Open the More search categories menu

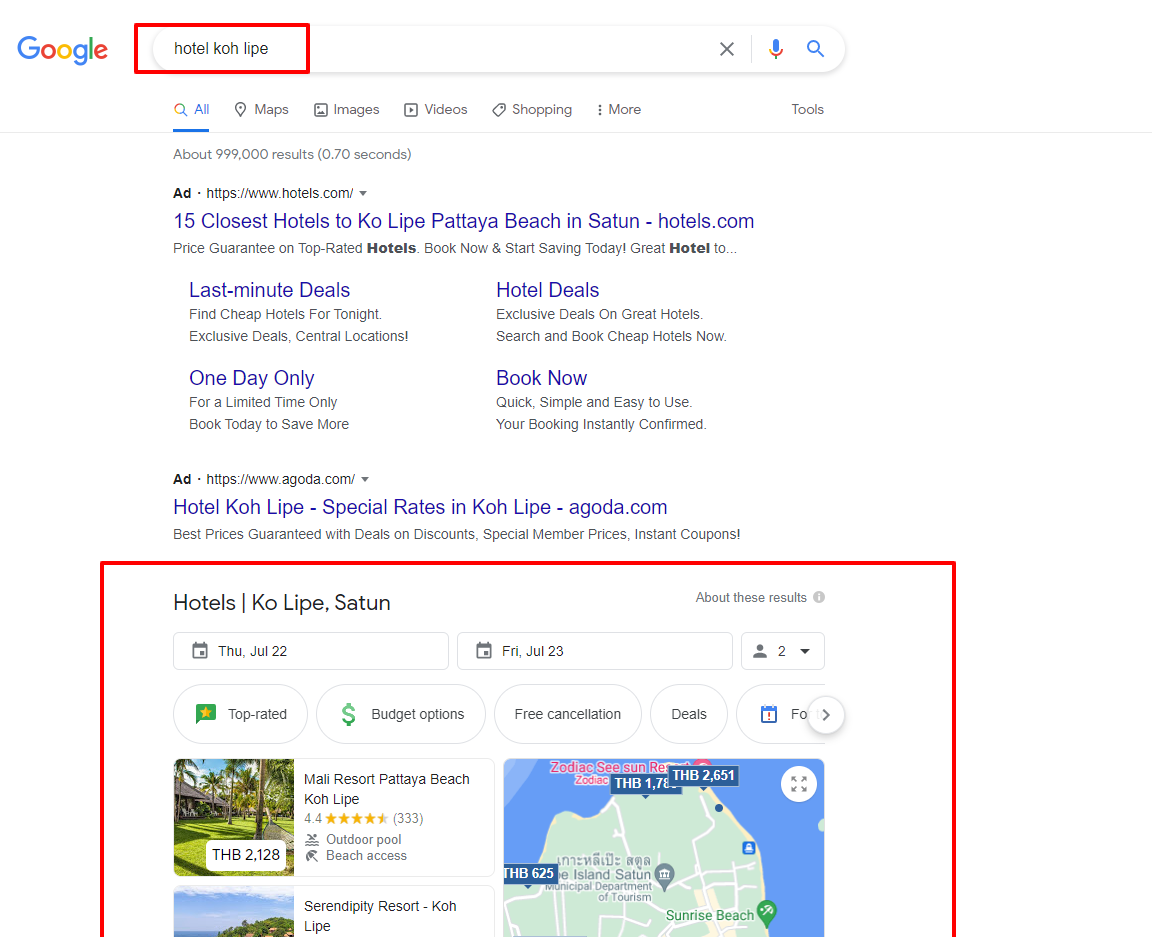click(619, 110)
